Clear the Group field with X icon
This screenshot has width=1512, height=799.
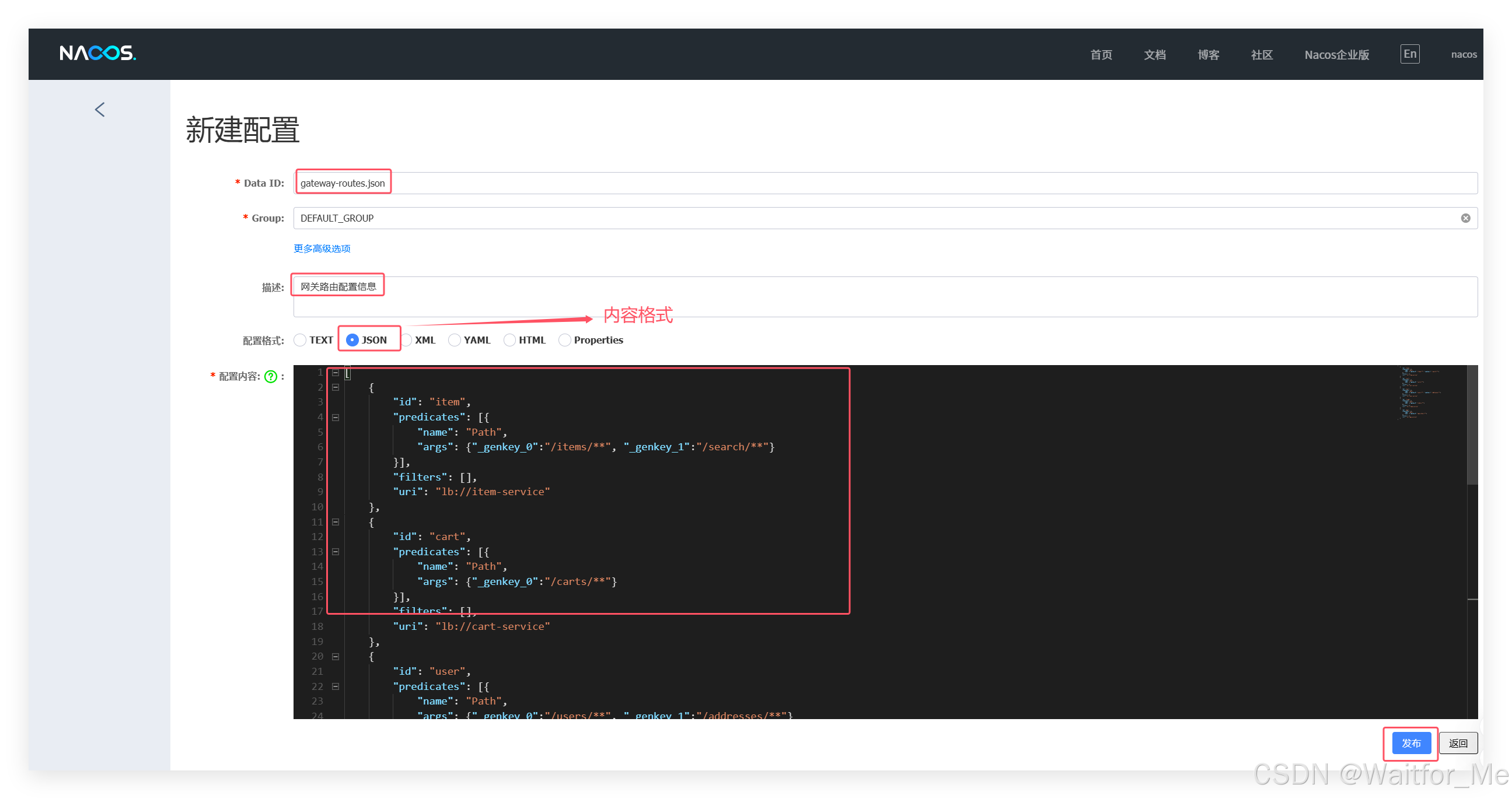click(1465, 218)
